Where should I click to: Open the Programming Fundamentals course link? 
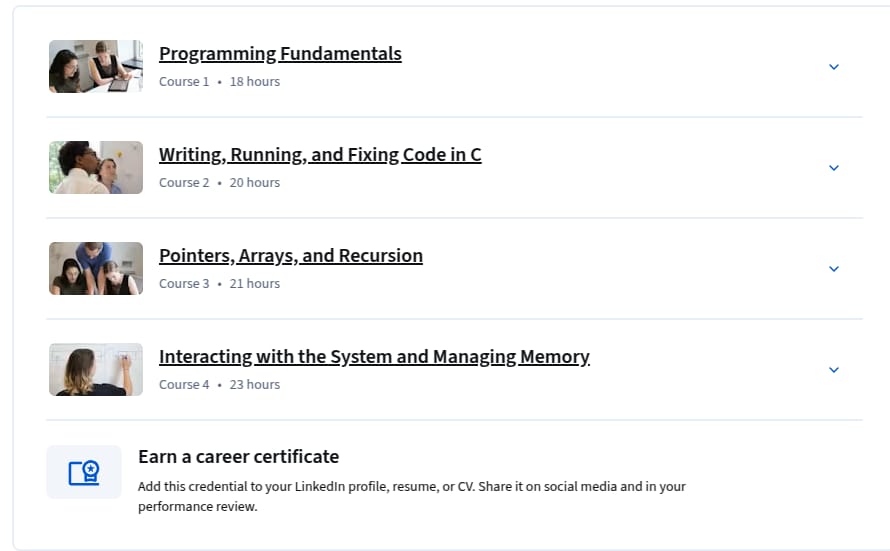tap(280, 53)
